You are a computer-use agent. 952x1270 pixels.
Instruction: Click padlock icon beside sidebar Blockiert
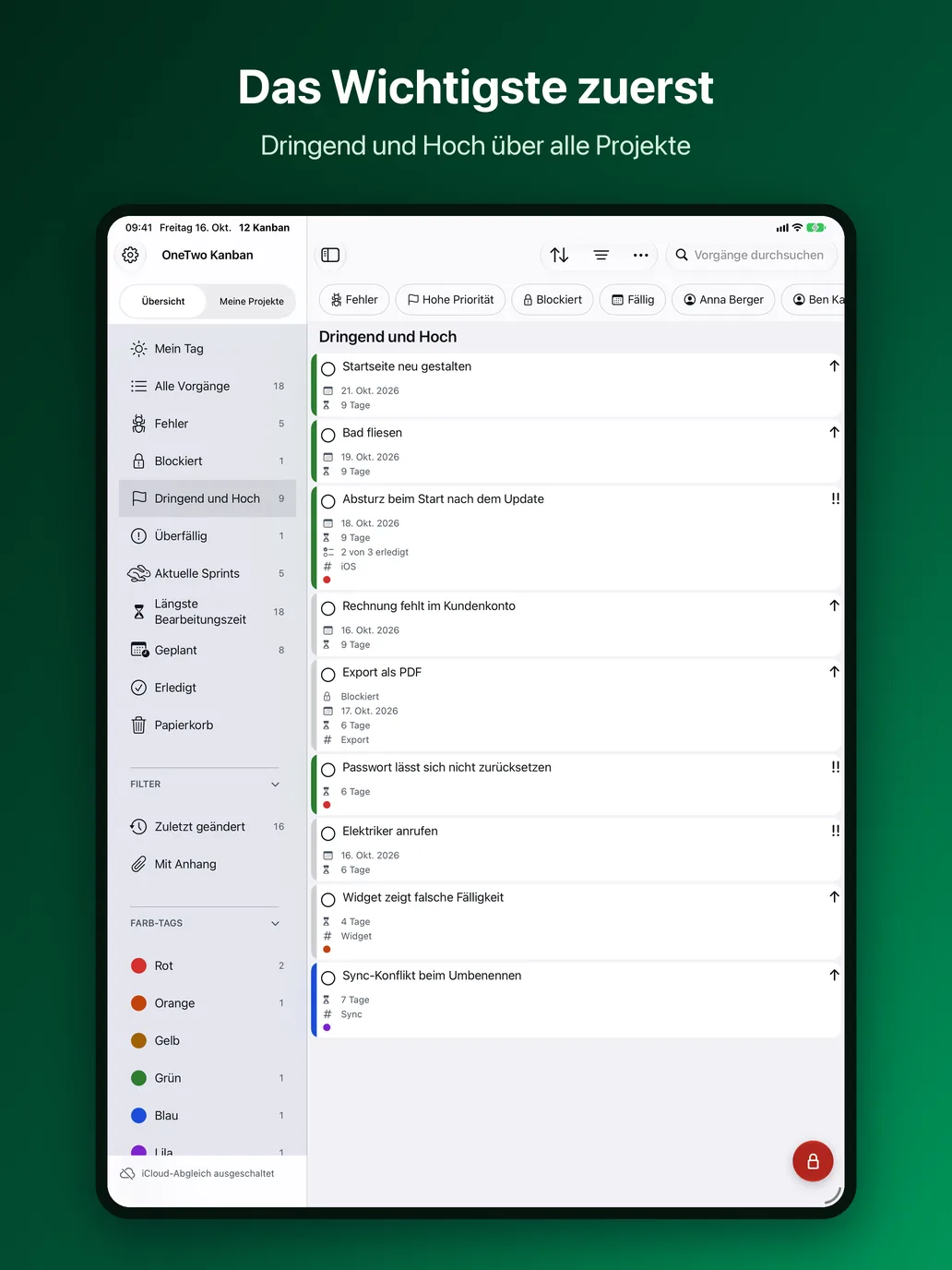[138, 461]
